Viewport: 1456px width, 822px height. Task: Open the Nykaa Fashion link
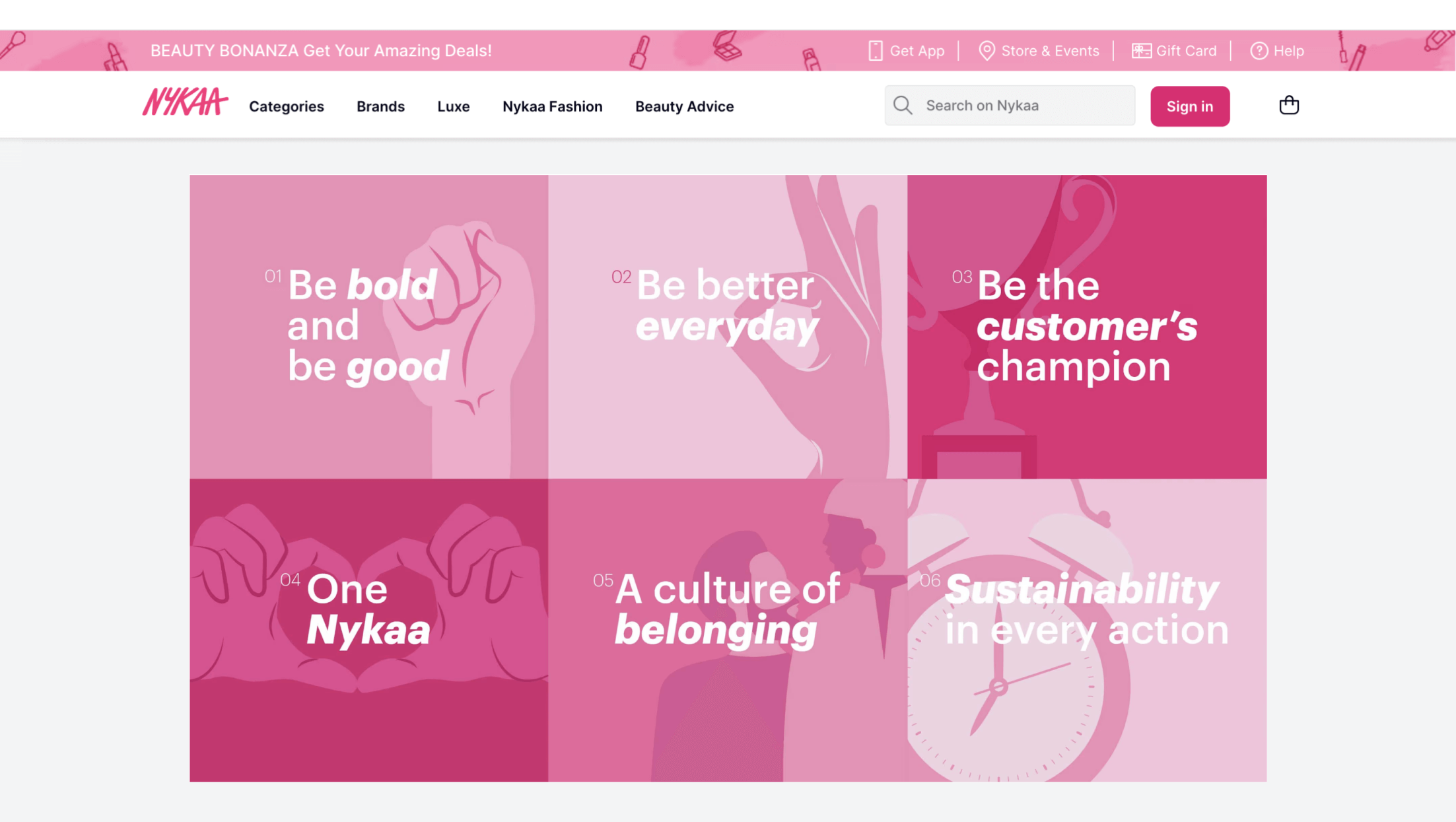click(553, 106)
